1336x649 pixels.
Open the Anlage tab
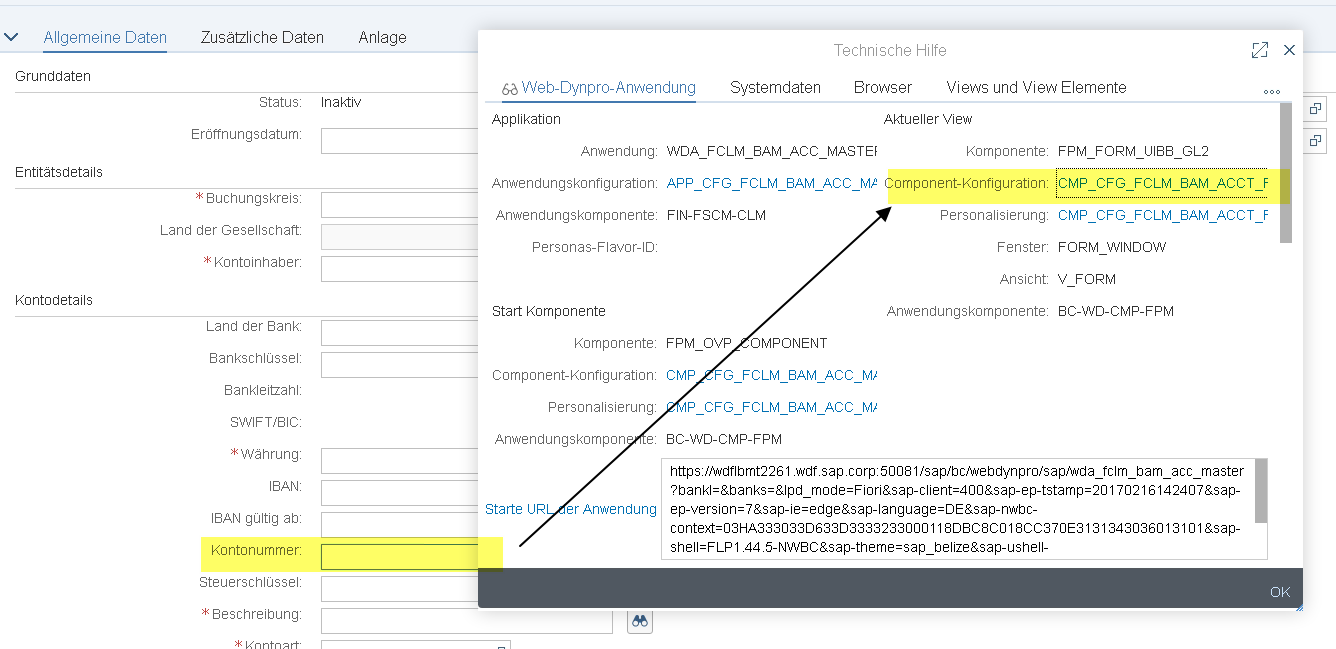point(382,37)
